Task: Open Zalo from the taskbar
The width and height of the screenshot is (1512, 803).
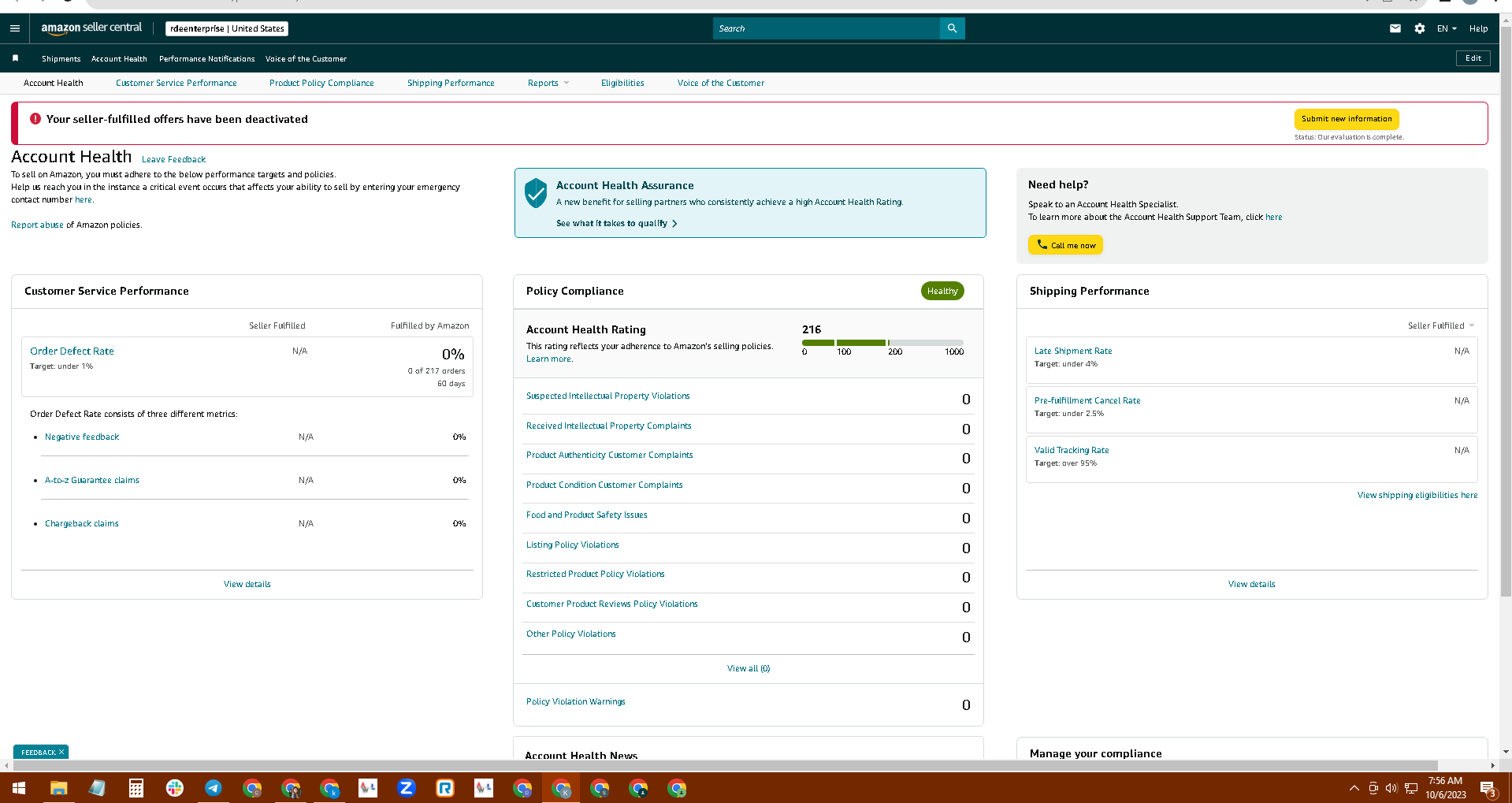Action: click(406, 788)
